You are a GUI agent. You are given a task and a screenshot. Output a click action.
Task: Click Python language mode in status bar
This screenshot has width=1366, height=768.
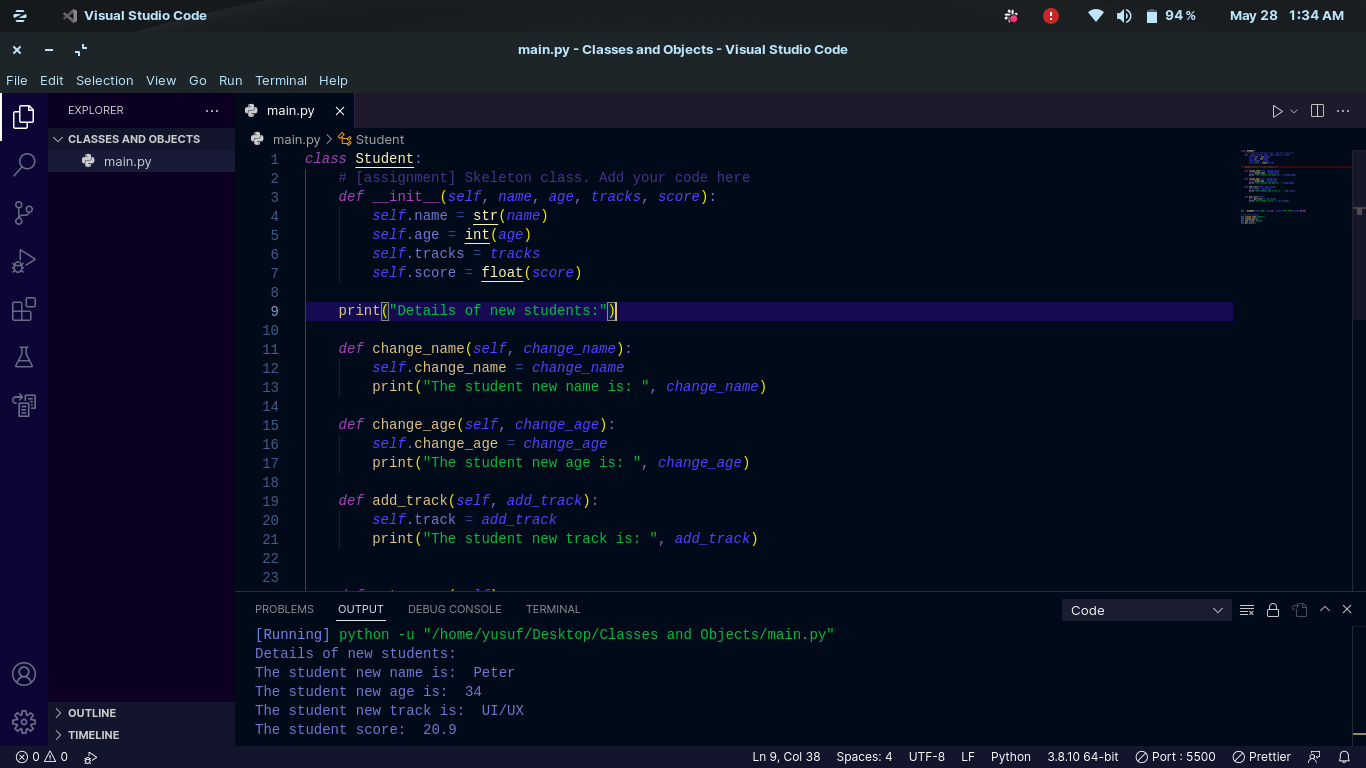pyautogui.click(x=1010, y=757)
